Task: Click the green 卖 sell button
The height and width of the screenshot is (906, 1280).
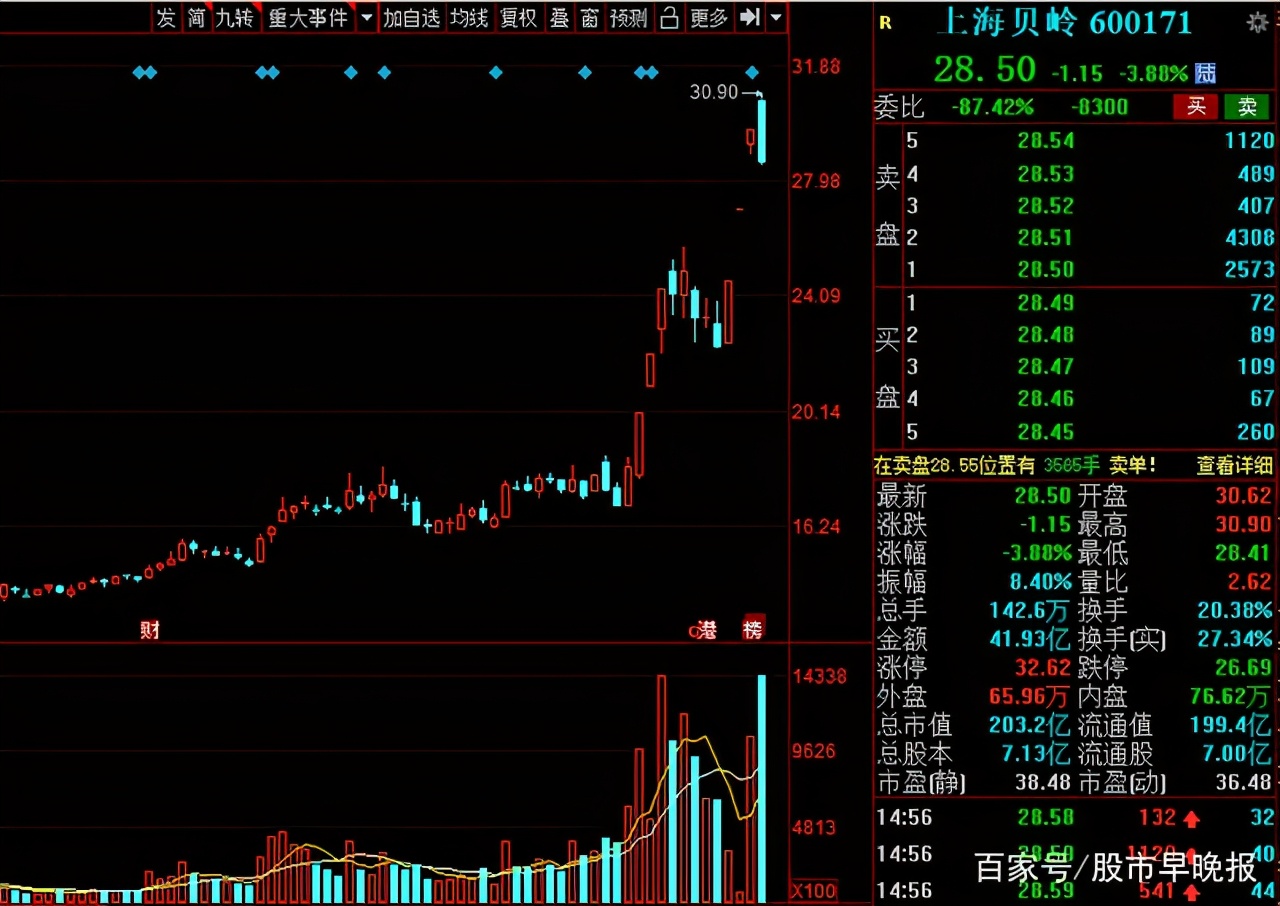Action: point(1247,107)
